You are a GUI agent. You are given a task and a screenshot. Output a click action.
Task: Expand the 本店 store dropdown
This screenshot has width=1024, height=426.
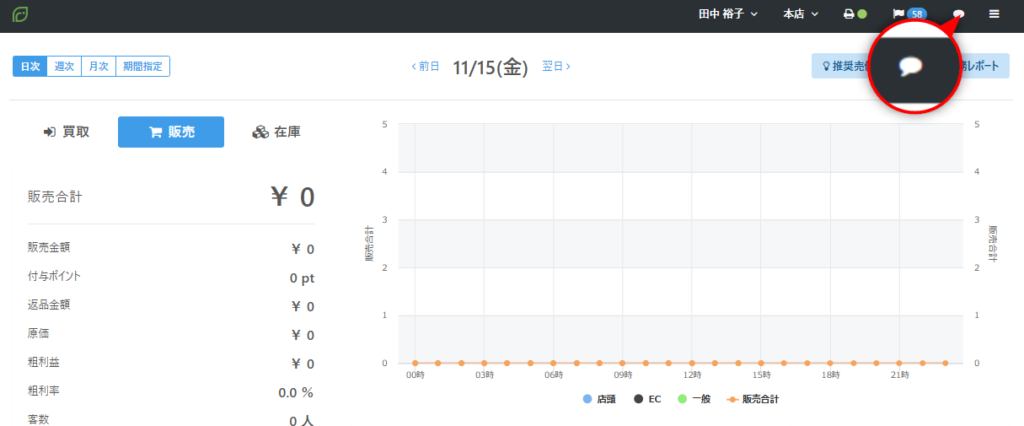click(x=801, y=14)
